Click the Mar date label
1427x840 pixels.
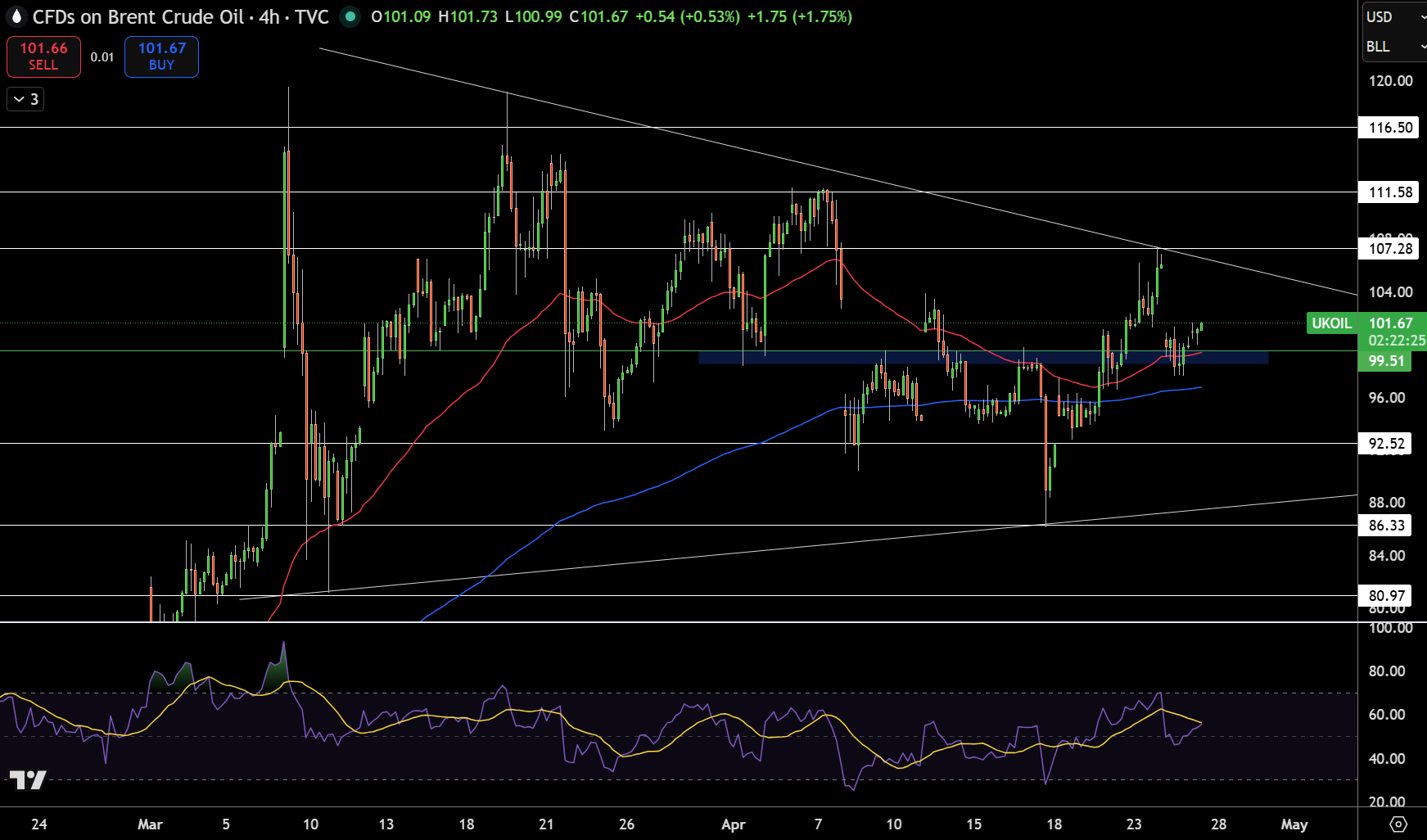150,824
